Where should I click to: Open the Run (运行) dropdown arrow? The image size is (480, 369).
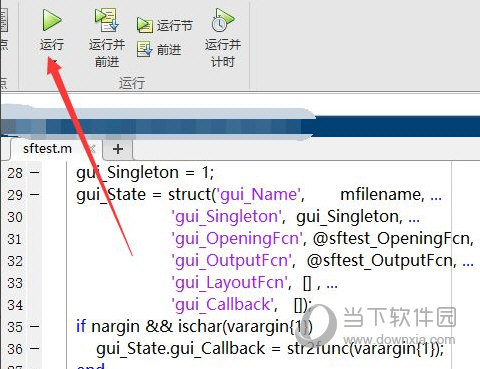(x=54, y=61)
